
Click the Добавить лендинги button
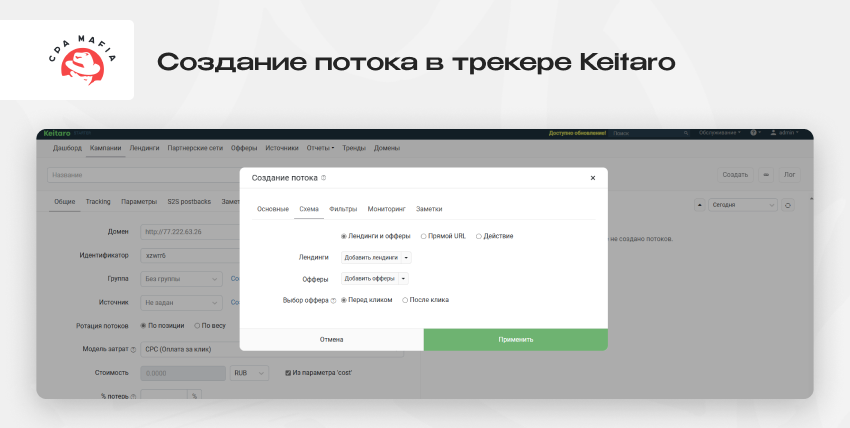tap(371, 257)
